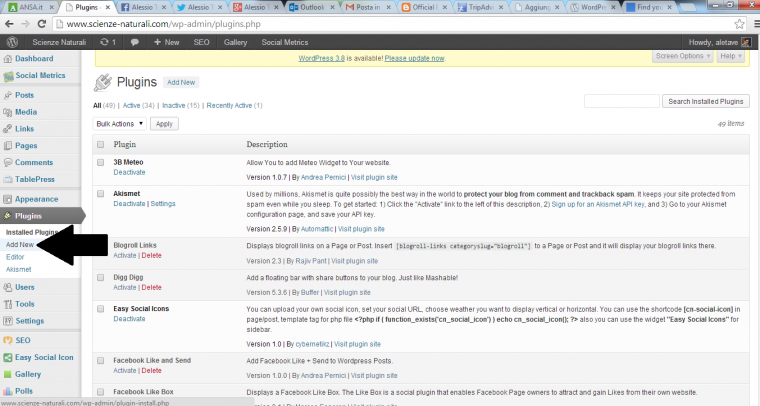Open the Bulk Actions dropdown
This screenshot has height=406, width=760.
(x=119, y=124)
